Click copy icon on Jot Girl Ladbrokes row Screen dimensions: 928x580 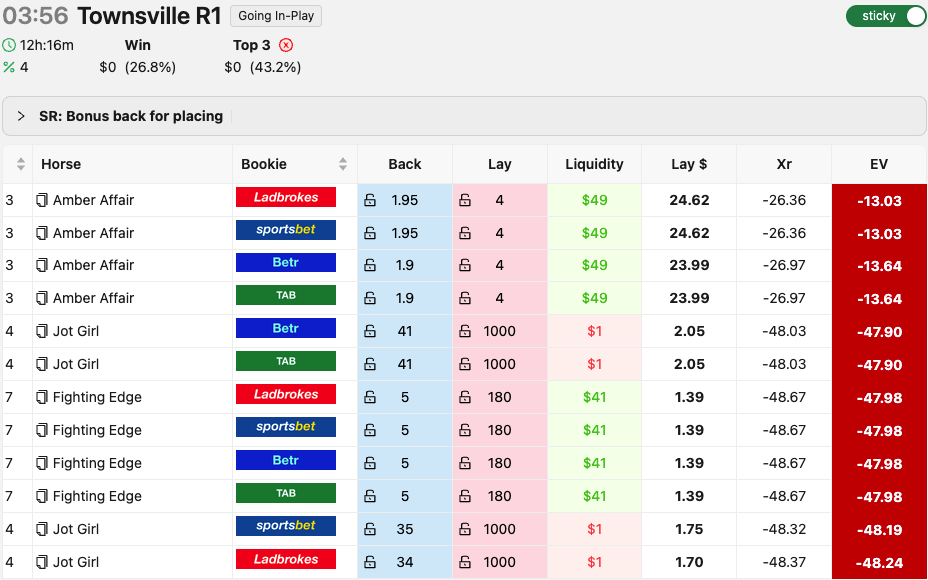pos(42,562)
